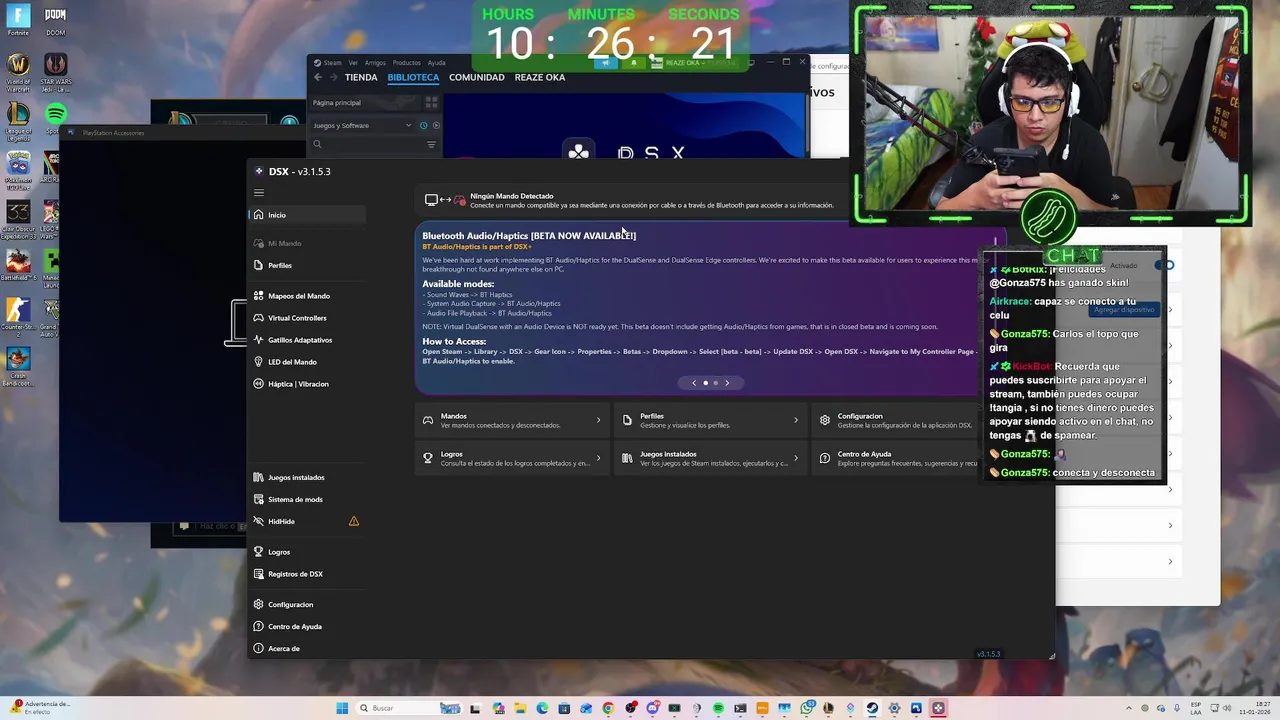Open Steam library advanced filter icon
Image resolution: width=1280 pixels, height=720 pixels.
(x=431, y=145)
